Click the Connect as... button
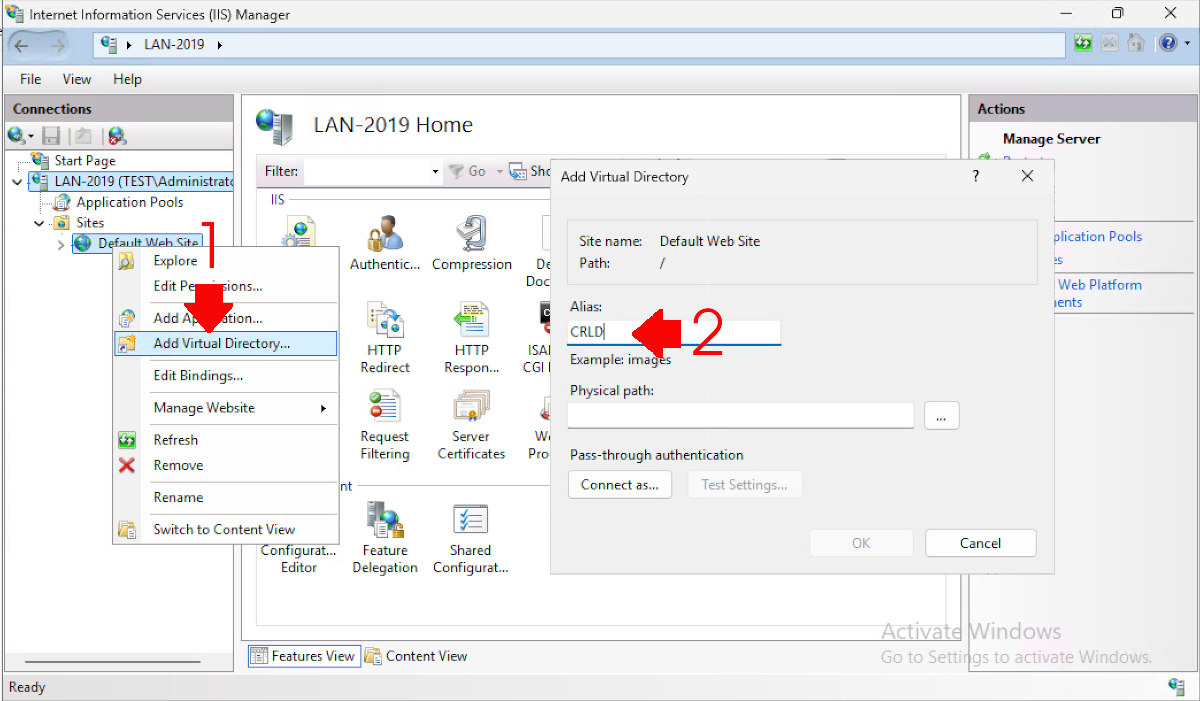This screenshot has height=701, width=1200. coord(620,485)
